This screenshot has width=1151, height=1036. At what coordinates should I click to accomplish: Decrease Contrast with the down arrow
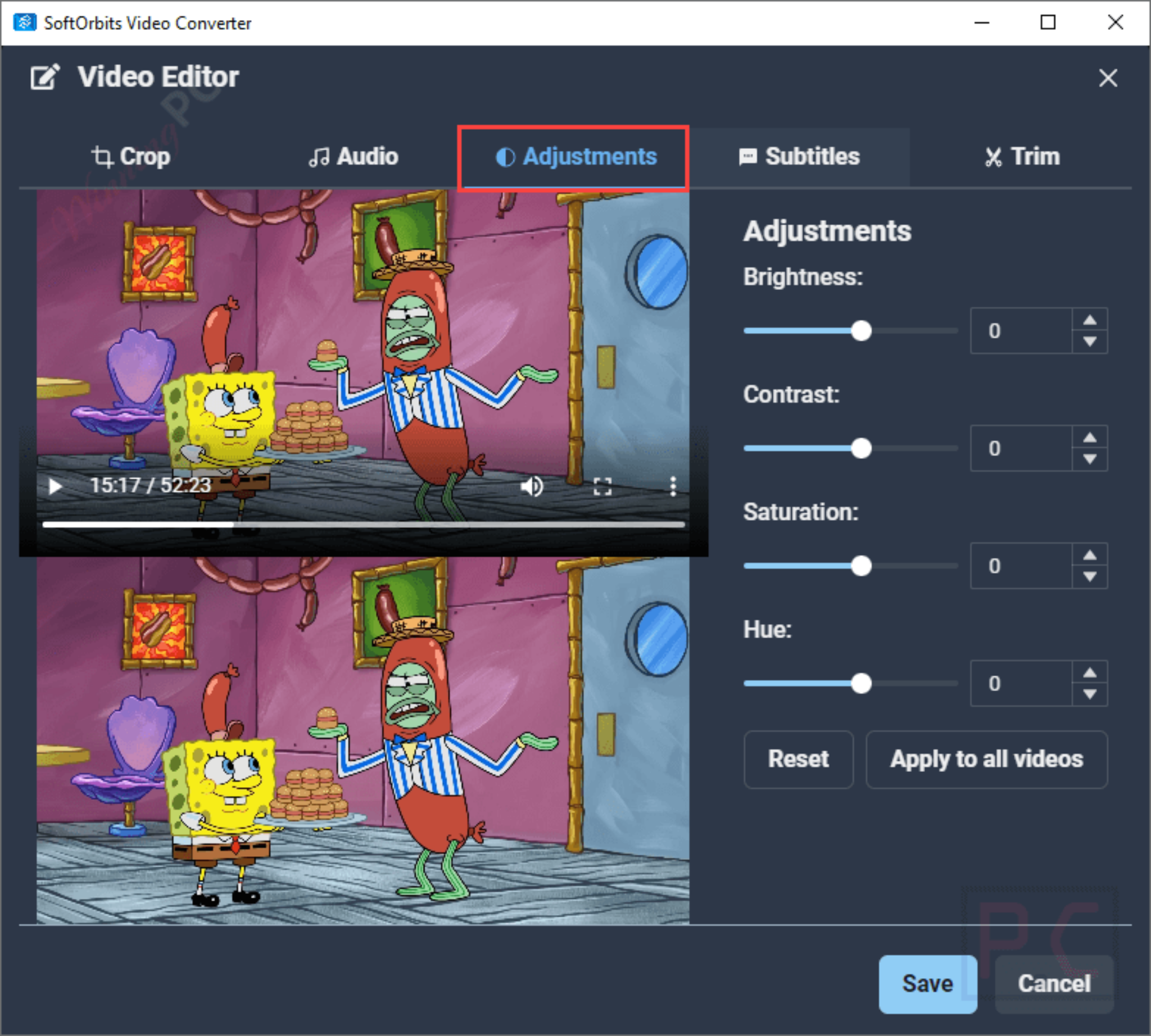pos(1090,460)
